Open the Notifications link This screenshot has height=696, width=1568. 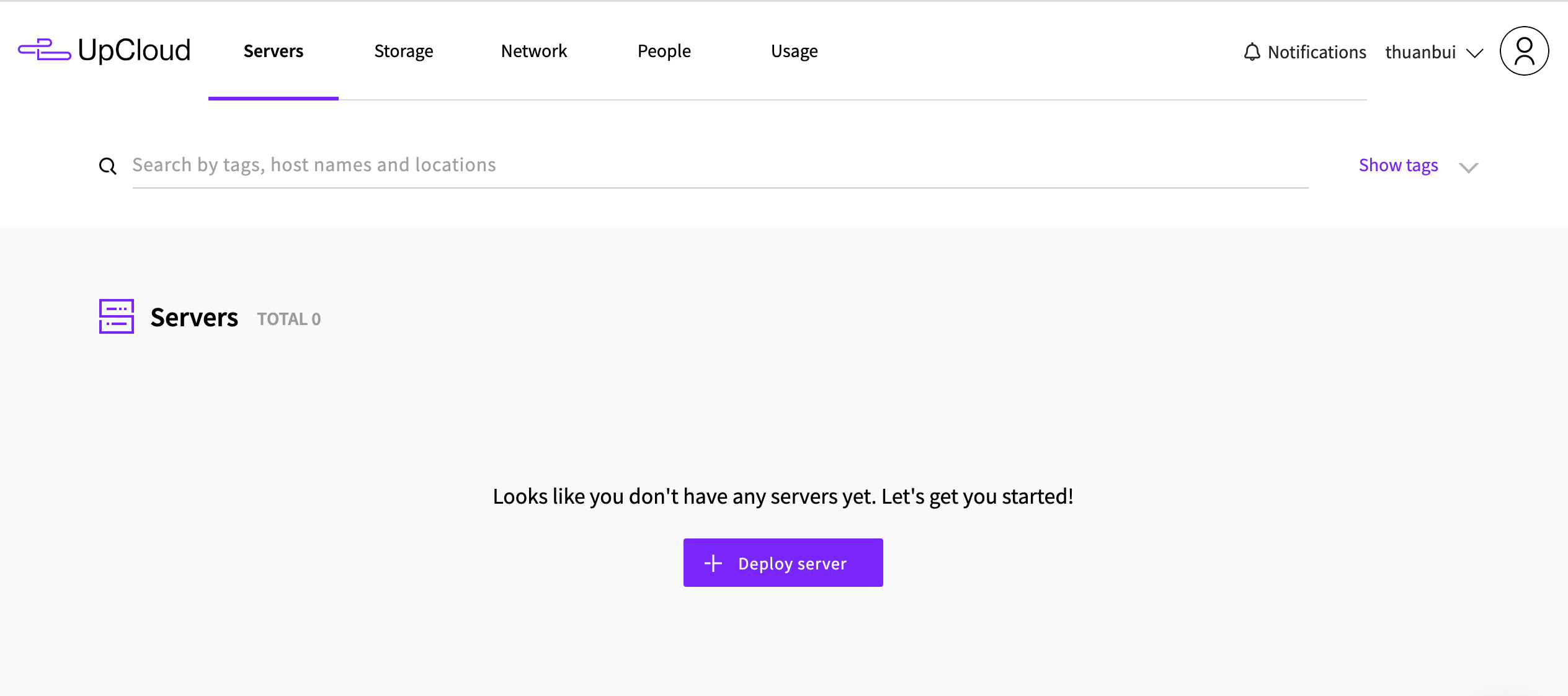pos(1316,52)
